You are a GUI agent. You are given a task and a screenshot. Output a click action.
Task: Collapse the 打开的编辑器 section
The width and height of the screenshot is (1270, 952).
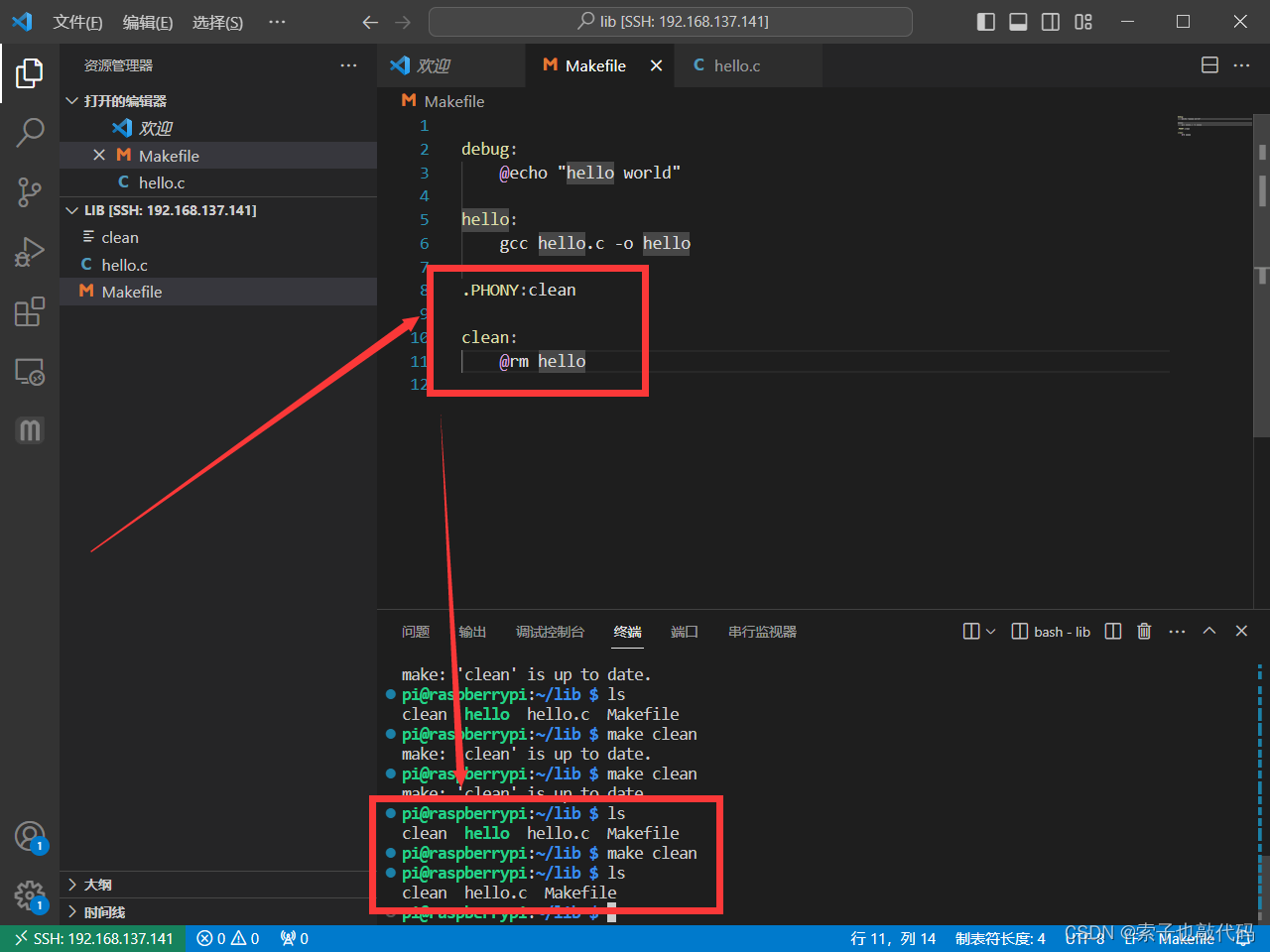click(x=218, y=101)
